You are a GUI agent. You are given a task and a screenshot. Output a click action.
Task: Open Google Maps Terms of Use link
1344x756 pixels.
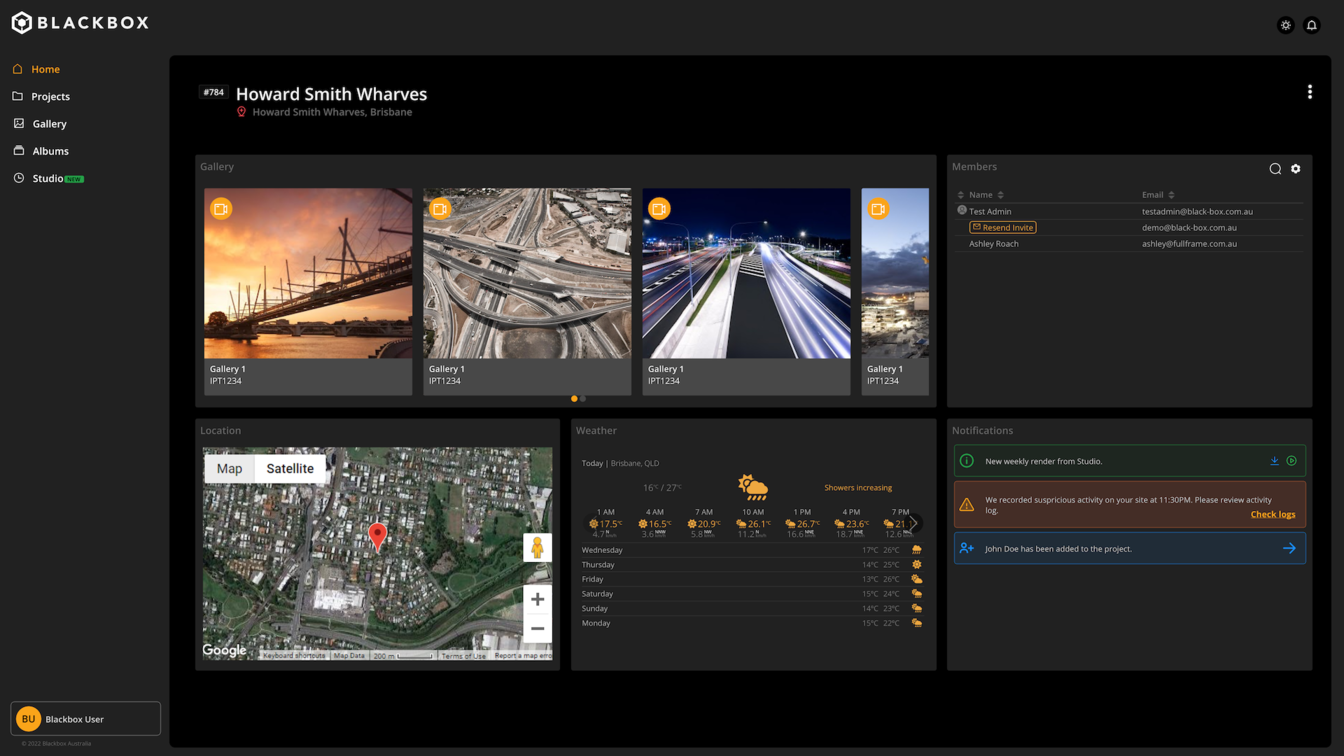(x=463, y=656)
